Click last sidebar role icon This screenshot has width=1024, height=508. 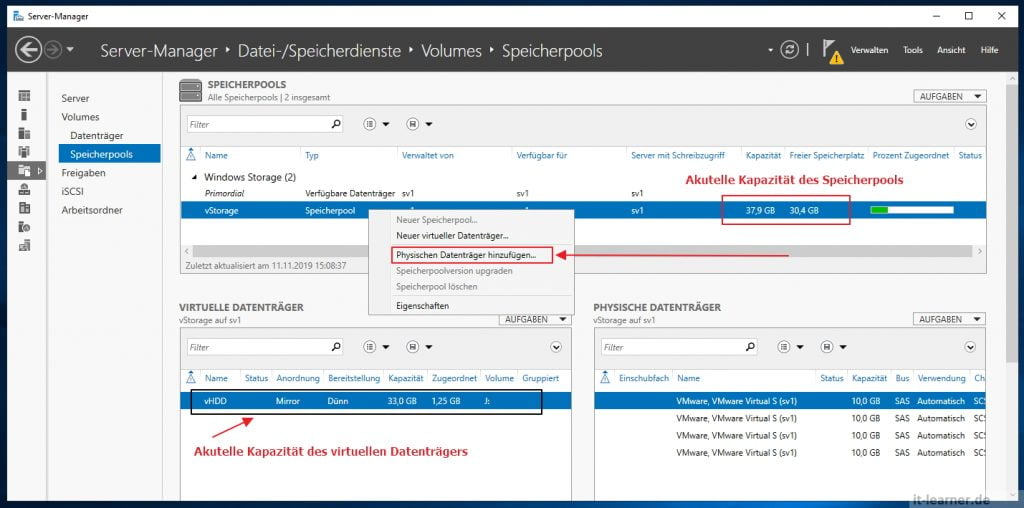pyautogui.click(x=24, y=246)
